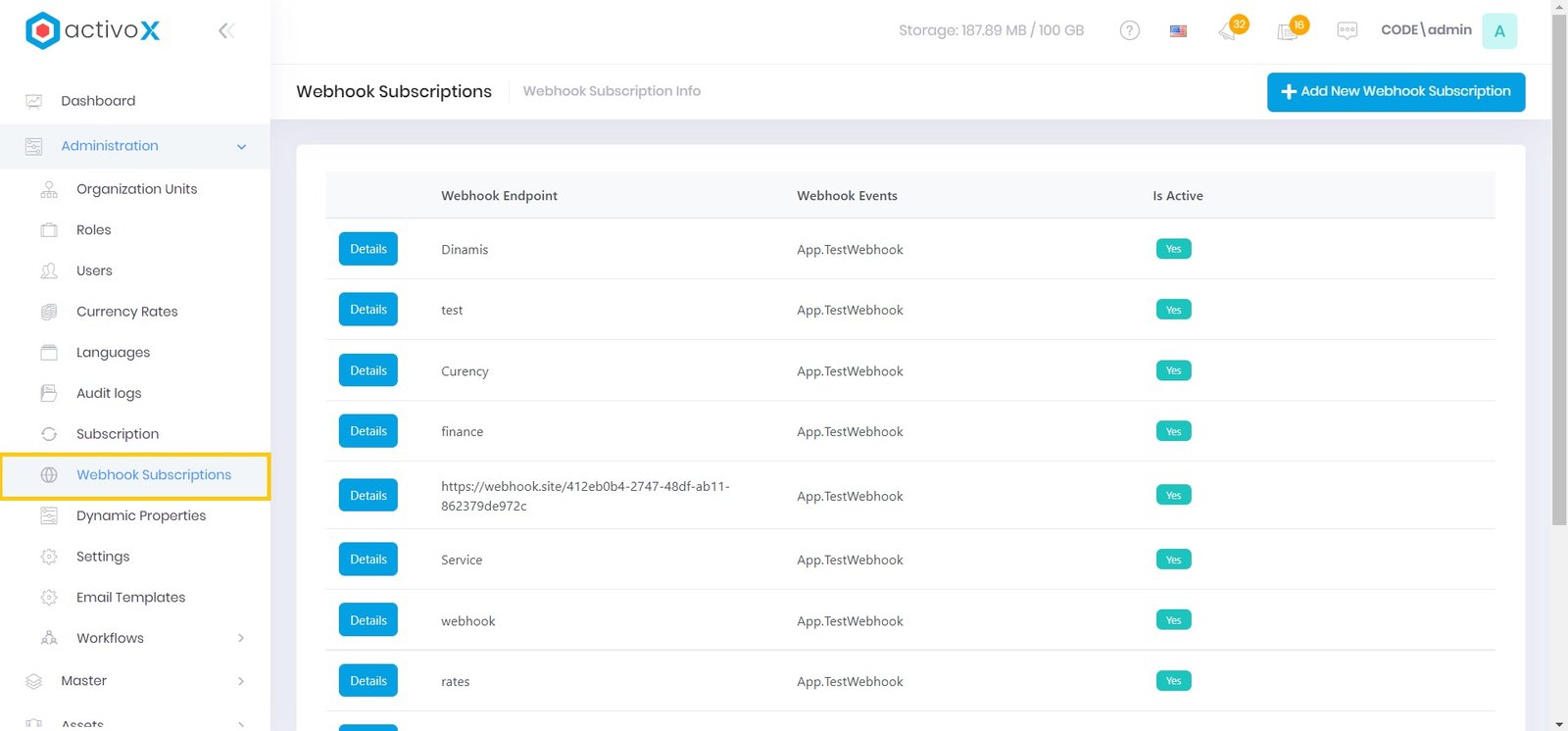Expand the Master submenu arrow
1568x731 pixels.
pyautogui.click(x=241, y=681)
